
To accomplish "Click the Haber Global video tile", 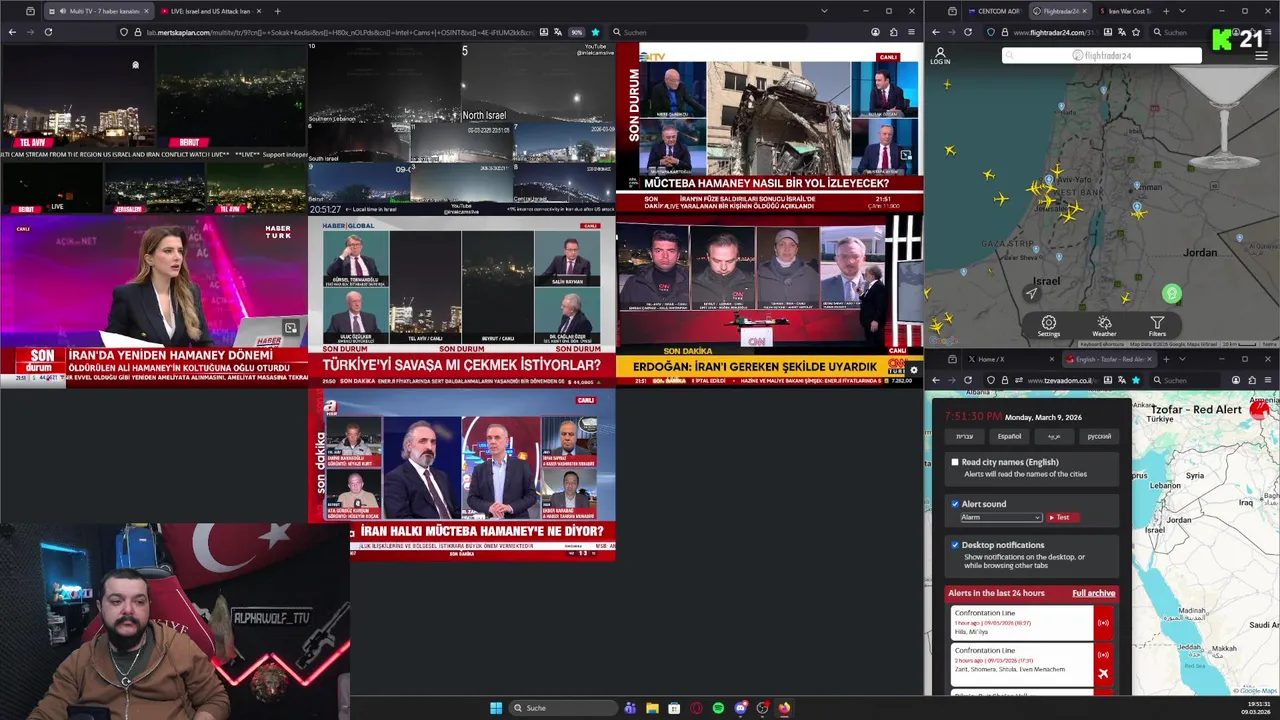I will 461,301.
